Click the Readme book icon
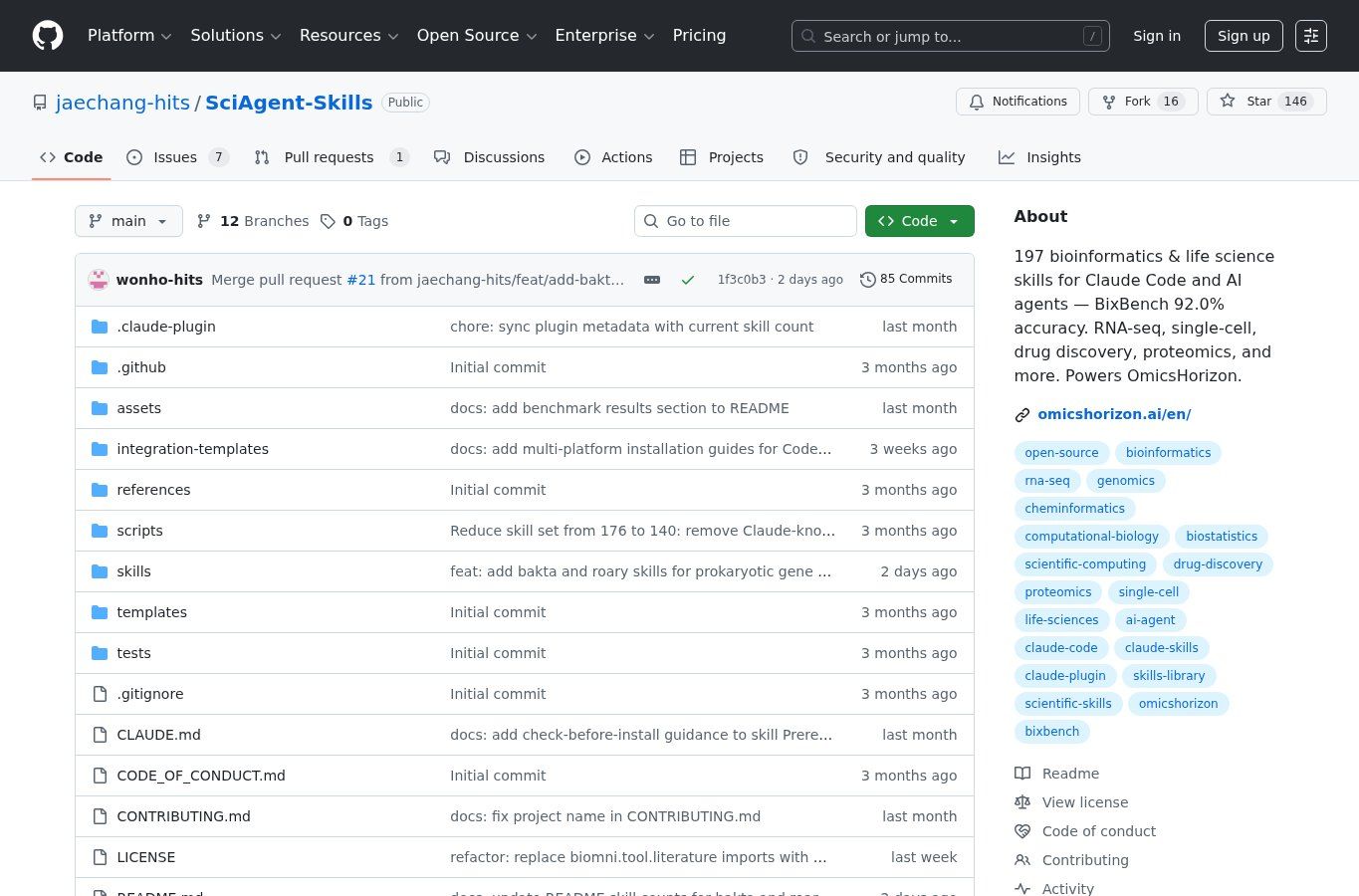Image resolution: width=1359 pixels, height=896 pixels. point(1022,774)
